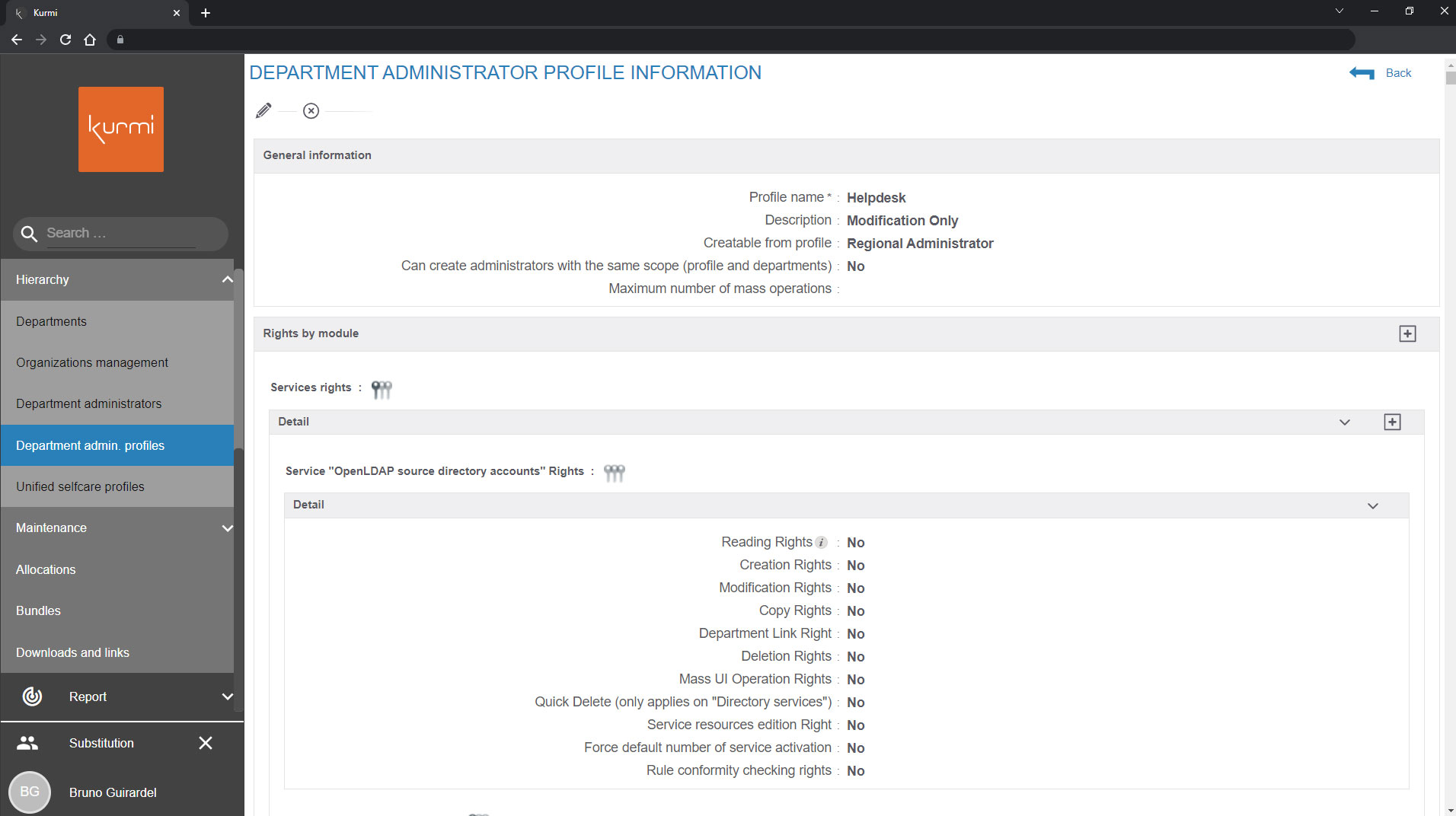Open Unified selfcare profiles
1456x816 pixels.
(x=117, y=487)
